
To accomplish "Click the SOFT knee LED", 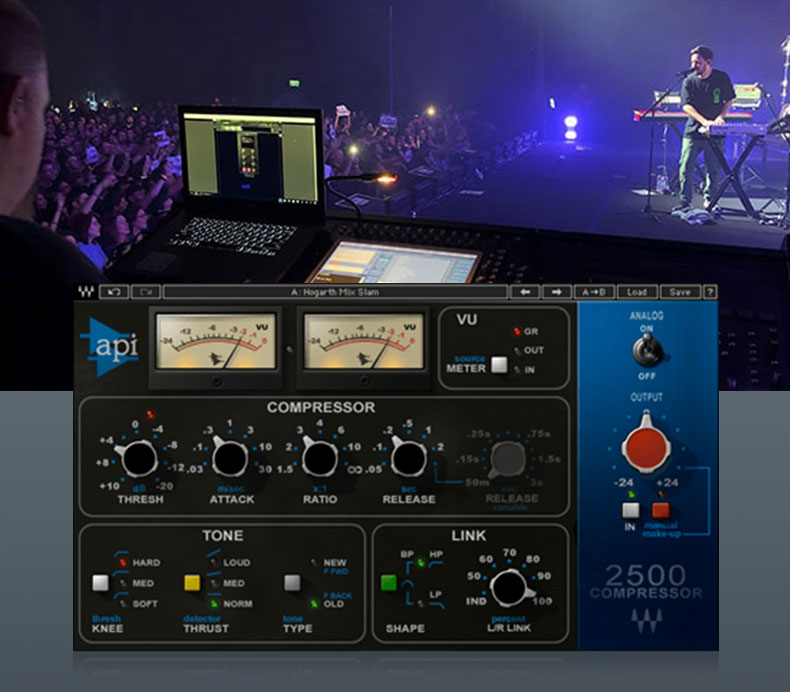I will [x=122, y=603].
